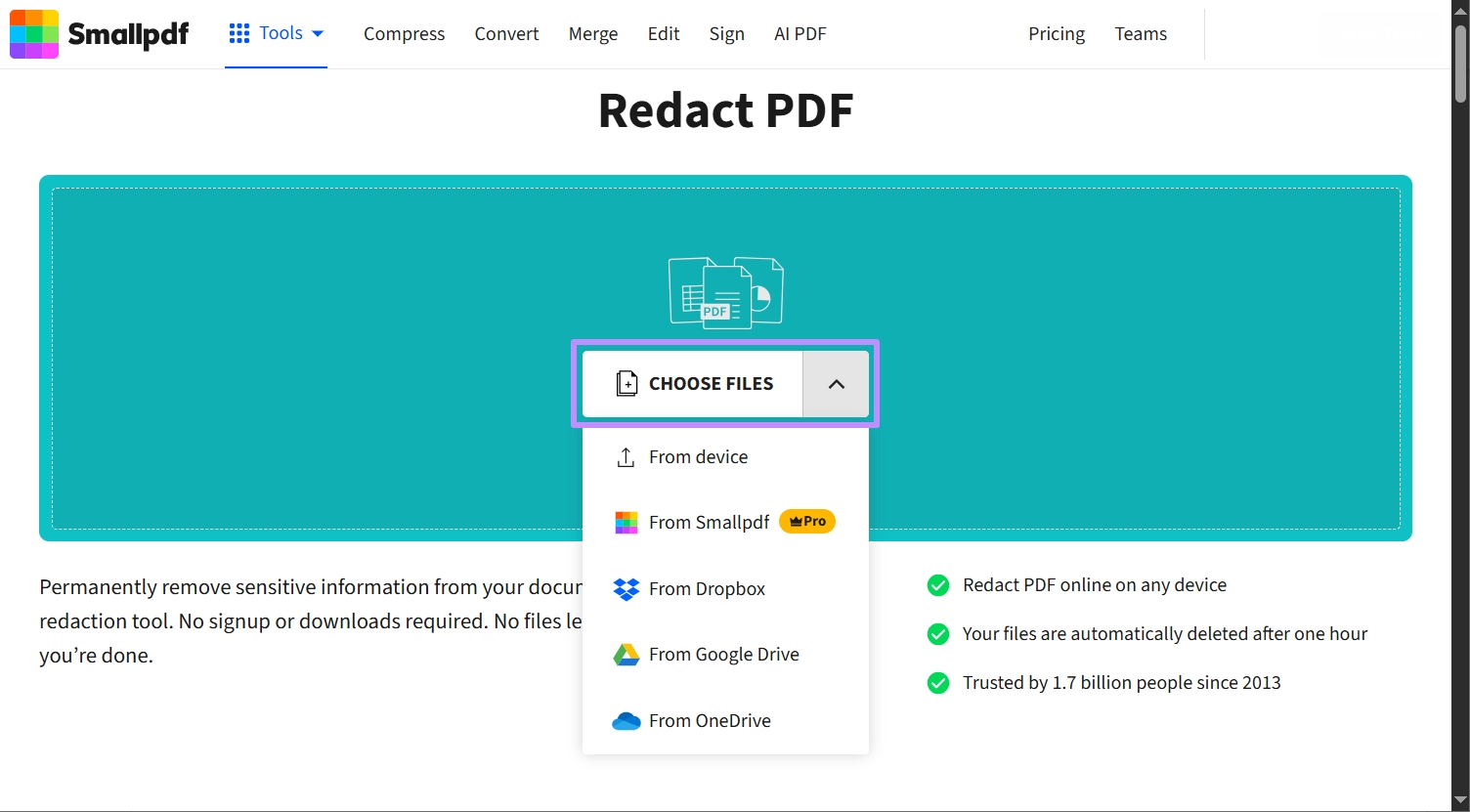The width and height of the screenshot is (1470, 812).
Task: Open the Pricing page link
Action: pos(1056,33)
